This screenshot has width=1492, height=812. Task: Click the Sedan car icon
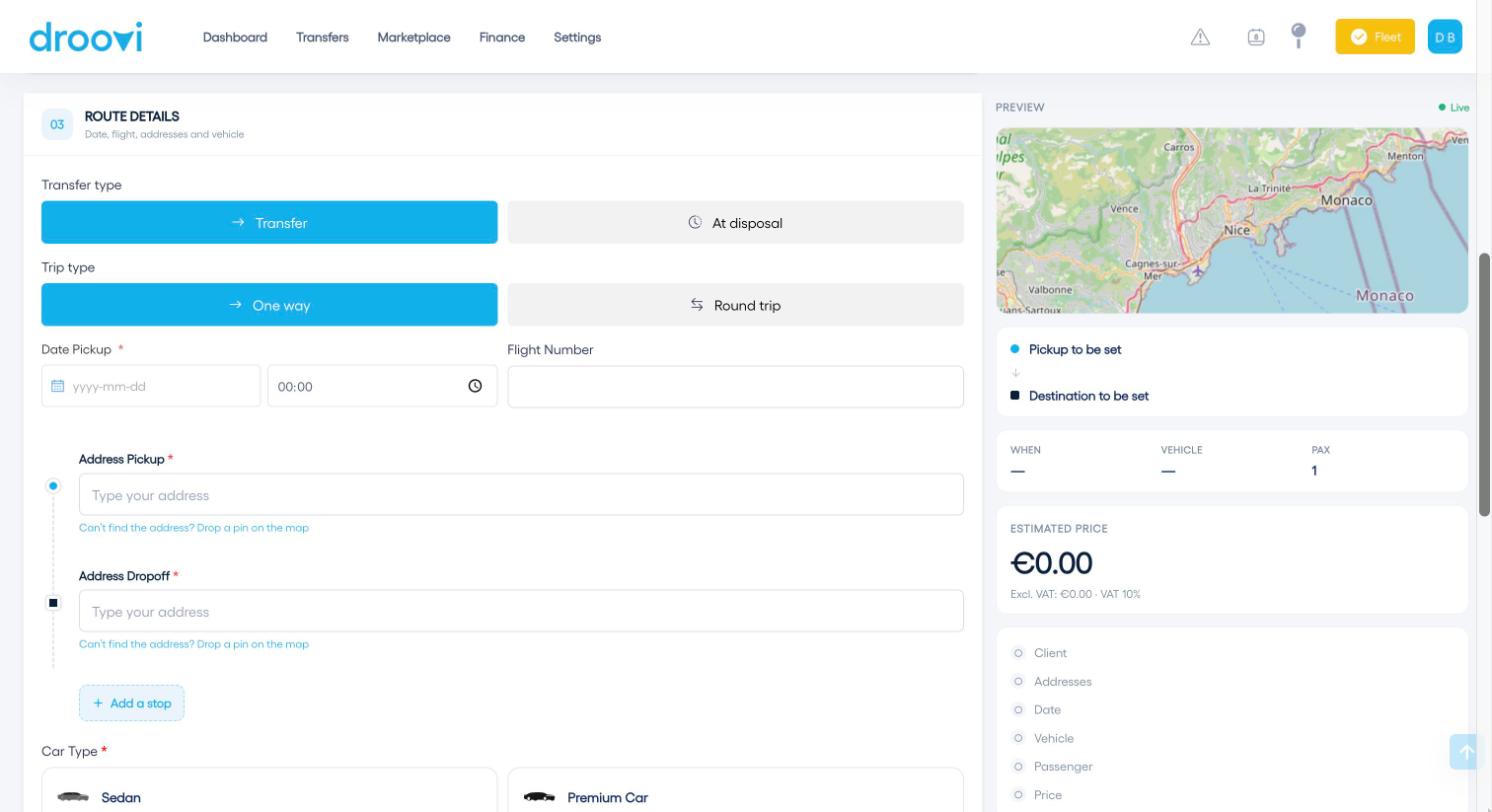pos(73,797)
